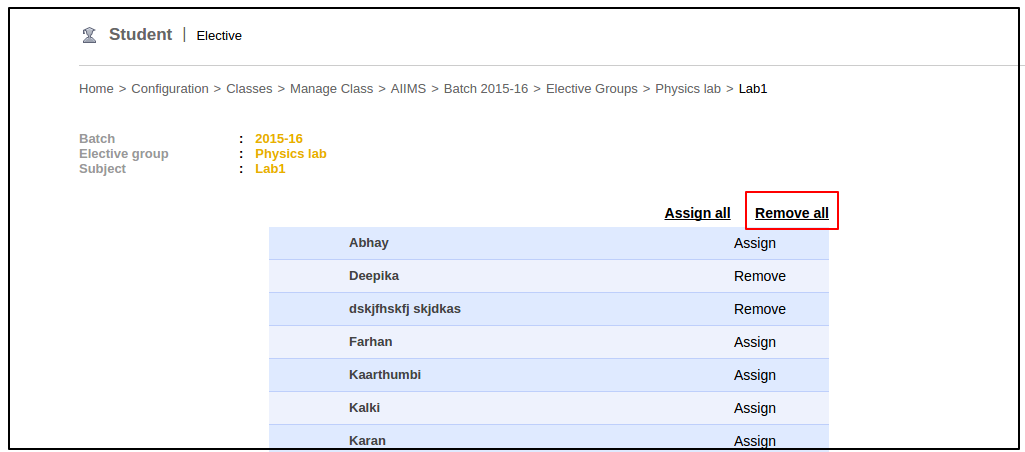Remove dskjfhskfj skjdkas from the elective
1025x452 pixels.
[759, 309]
